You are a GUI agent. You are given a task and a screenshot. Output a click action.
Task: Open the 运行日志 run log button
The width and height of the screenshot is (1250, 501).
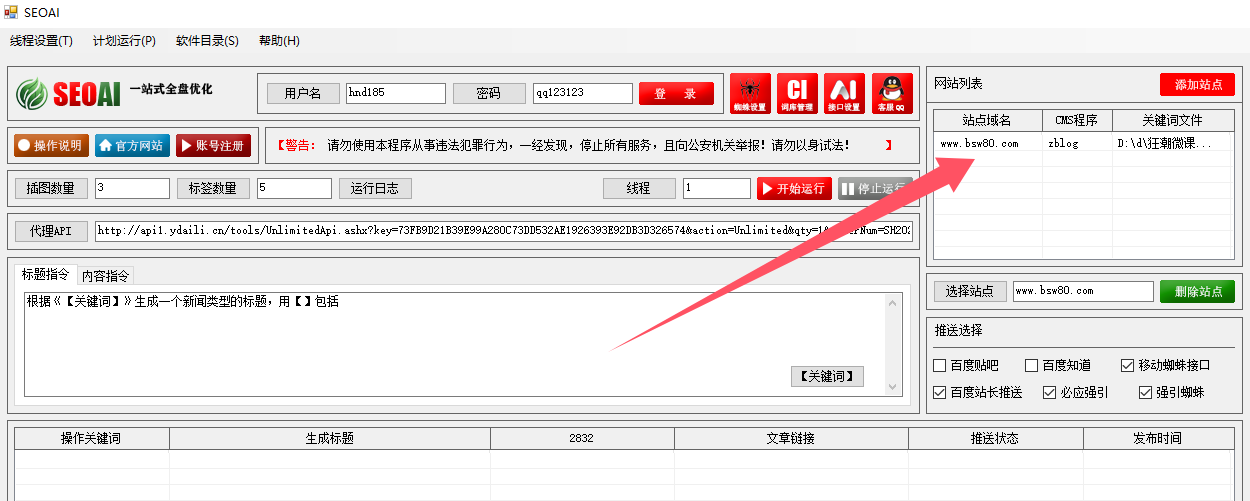click(376, 188)
